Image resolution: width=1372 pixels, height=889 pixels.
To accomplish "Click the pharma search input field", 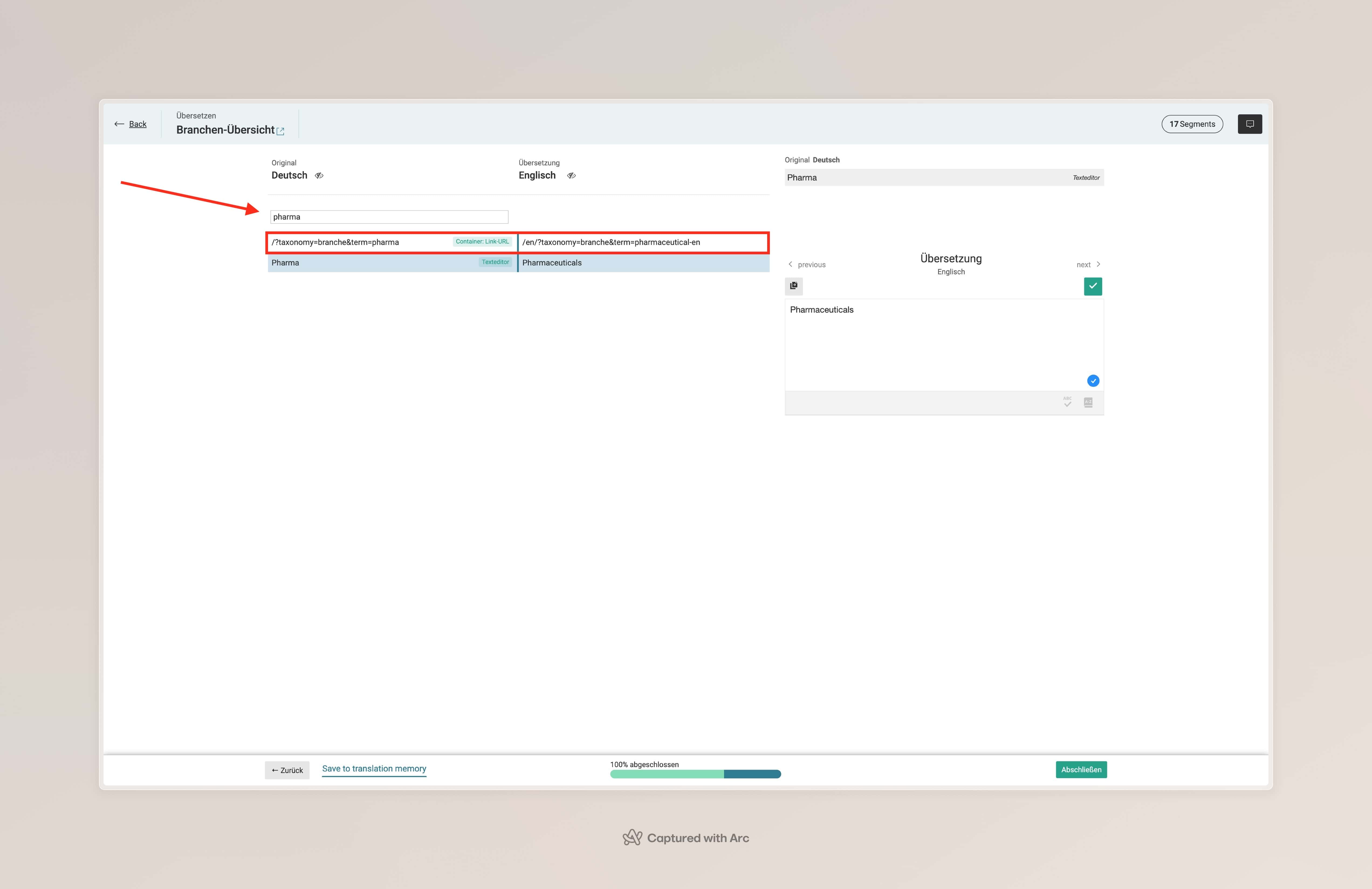I will (x=389, y=217).
